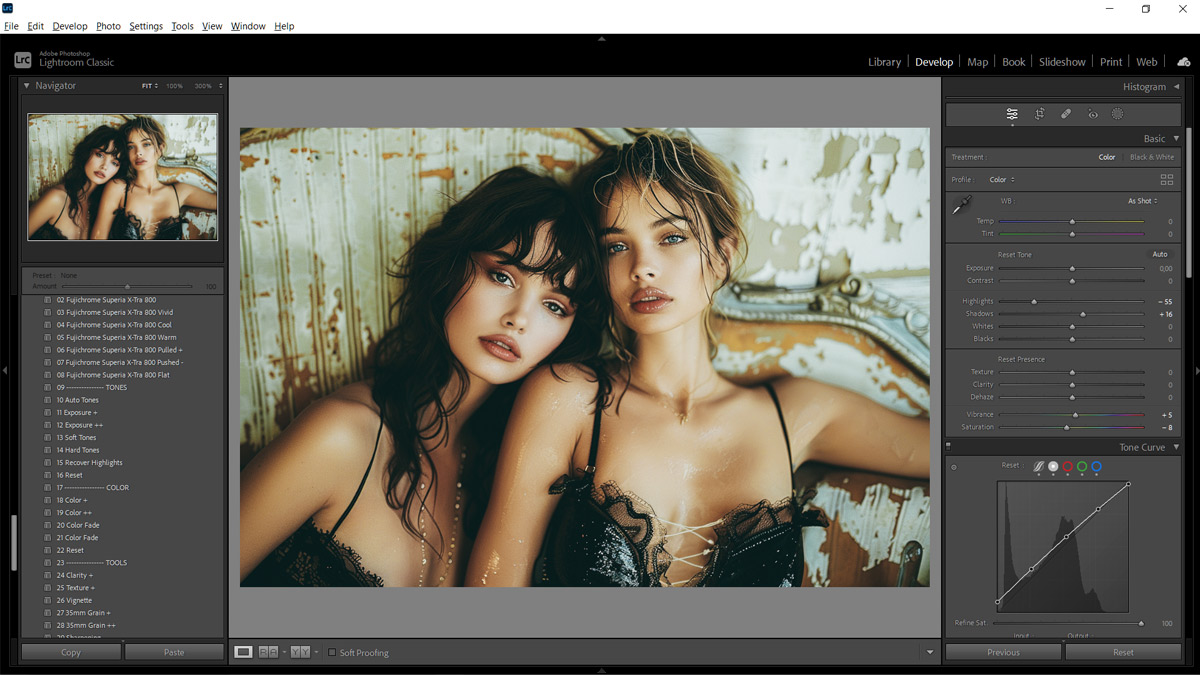
Task: Open the Spot Removal healing tool
Action: point(1066,113)
